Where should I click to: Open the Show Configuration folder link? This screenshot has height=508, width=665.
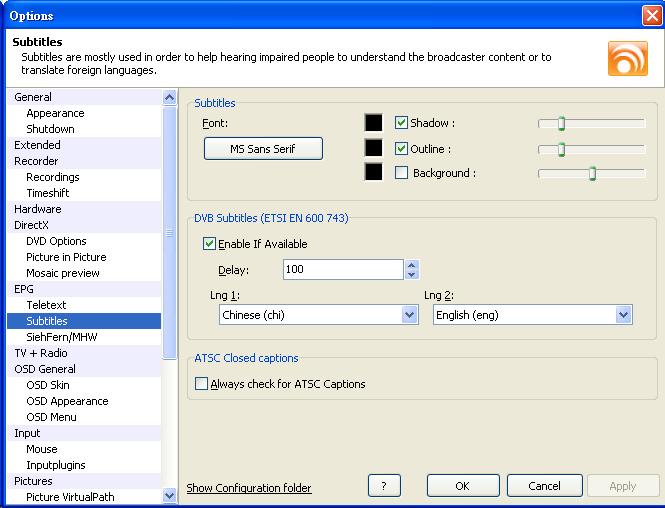pyautogui.click(x=249, y=488)
